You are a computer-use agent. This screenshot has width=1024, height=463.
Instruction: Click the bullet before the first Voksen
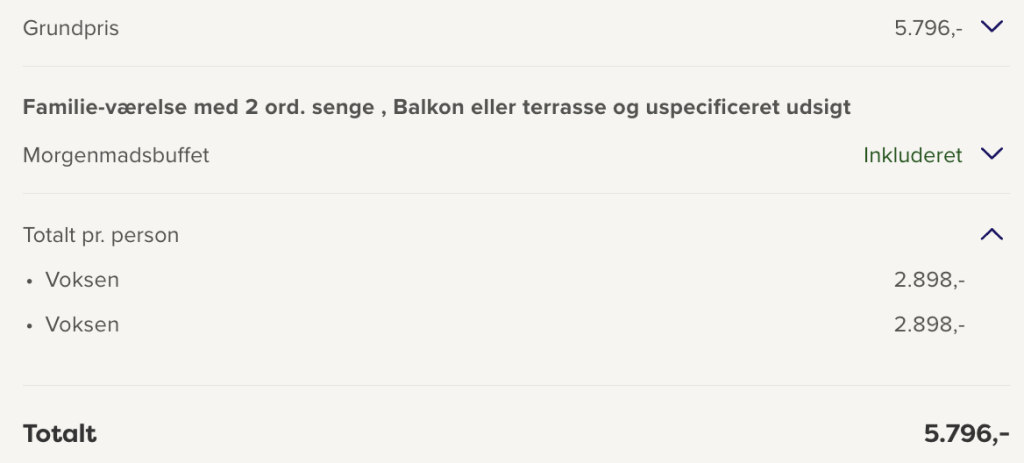30,281
